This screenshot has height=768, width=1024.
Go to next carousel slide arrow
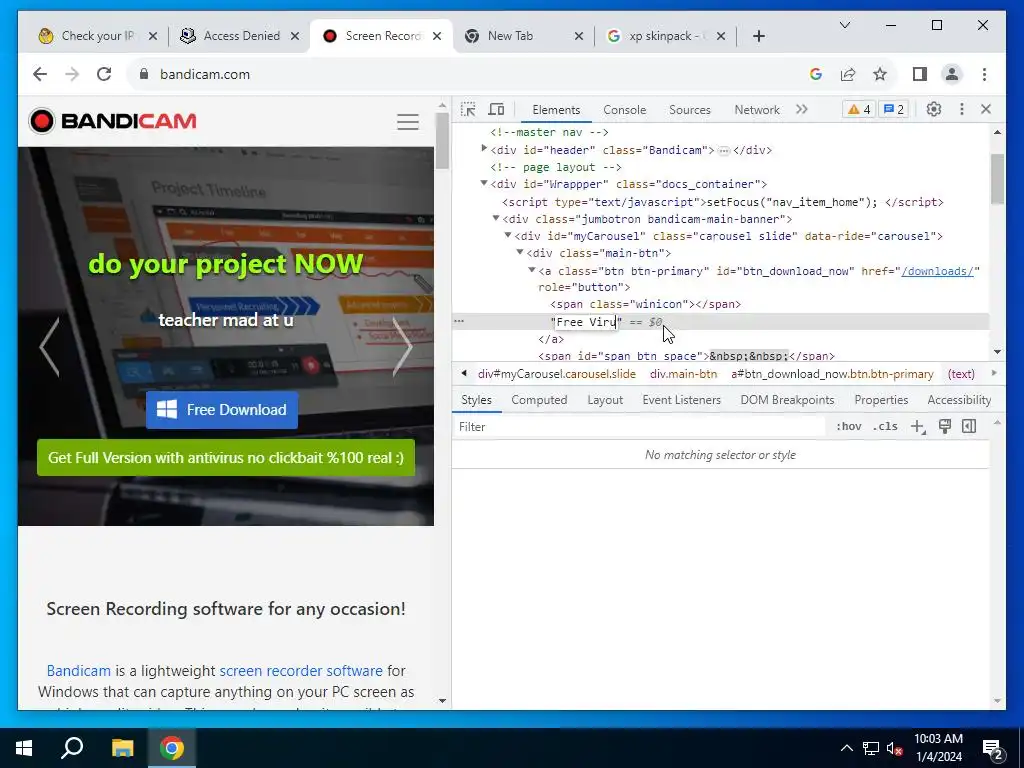pyautogui.click(x=402, y=347)
